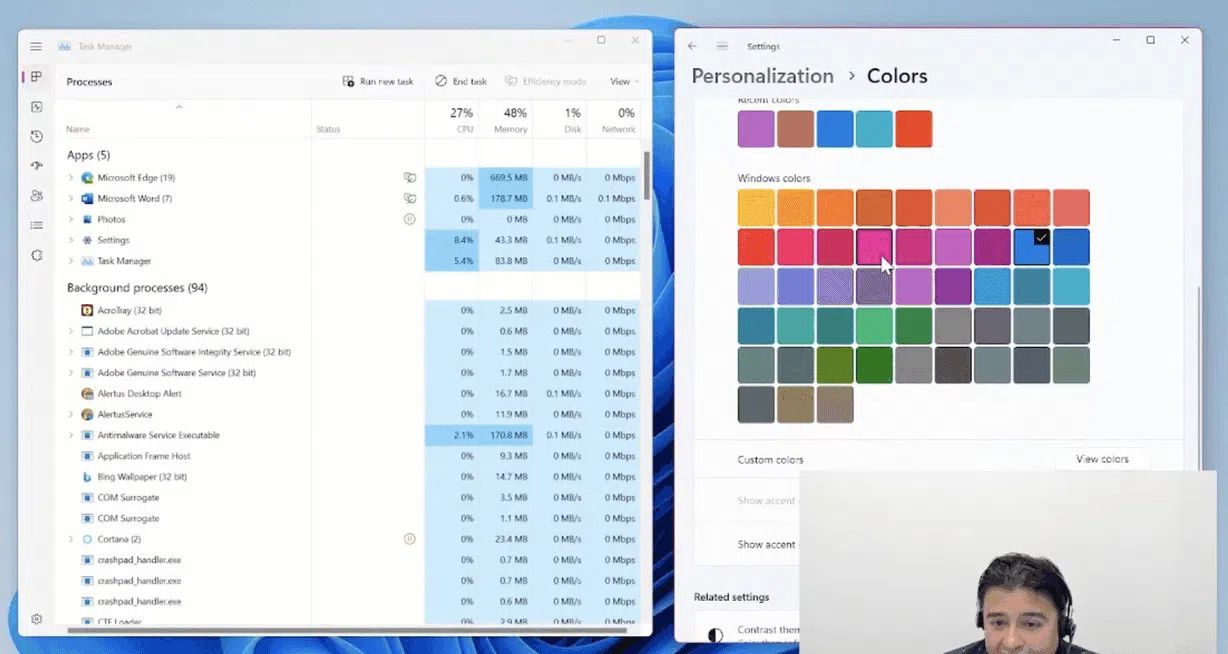The height and width of the screenshot is (654, 1228).
Task: Expand the Photos app process group
Action: (x=71, y=219)
